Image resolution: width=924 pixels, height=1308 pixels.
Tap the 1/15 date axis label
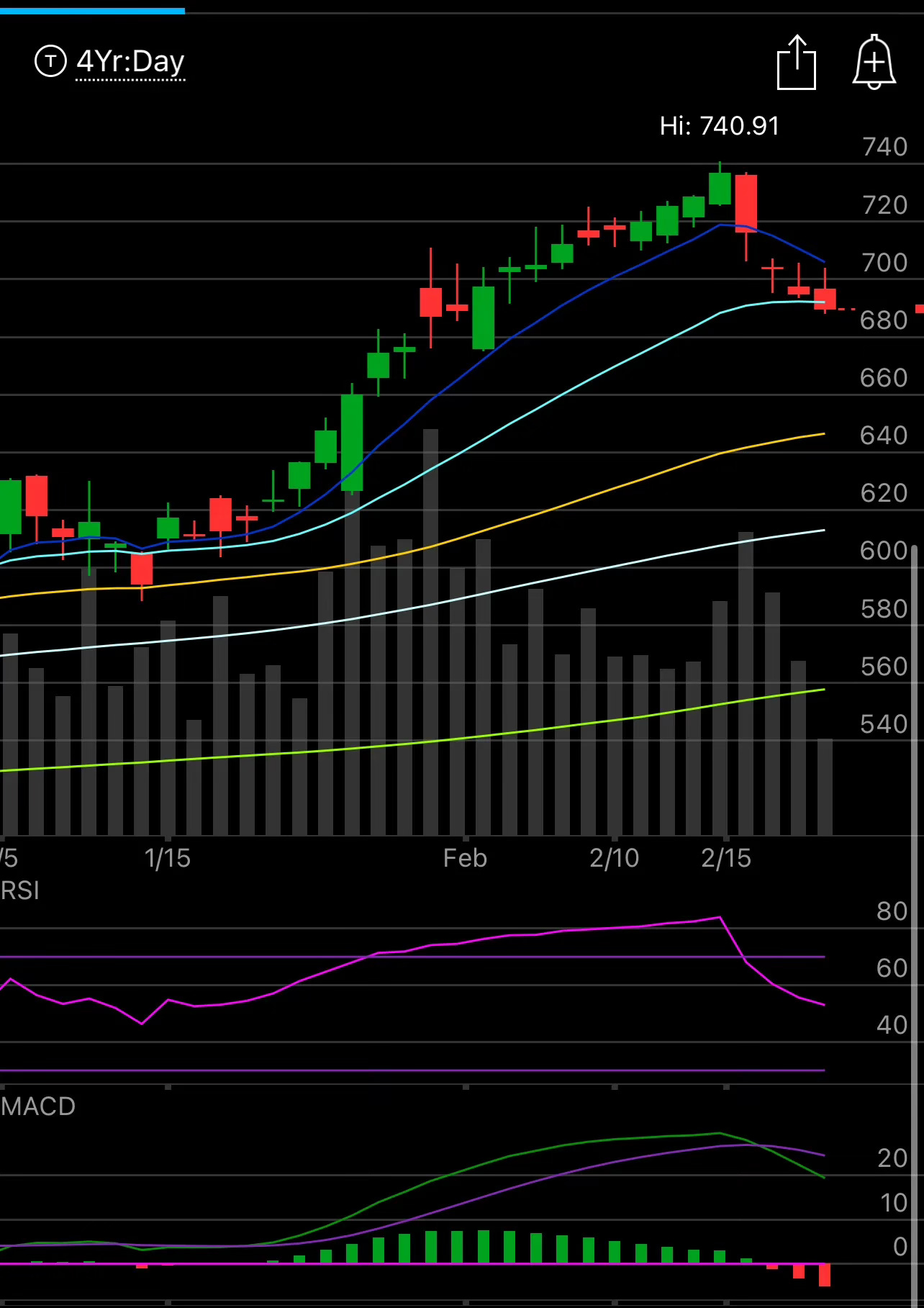pyautogui.click(x=167, y=858)
